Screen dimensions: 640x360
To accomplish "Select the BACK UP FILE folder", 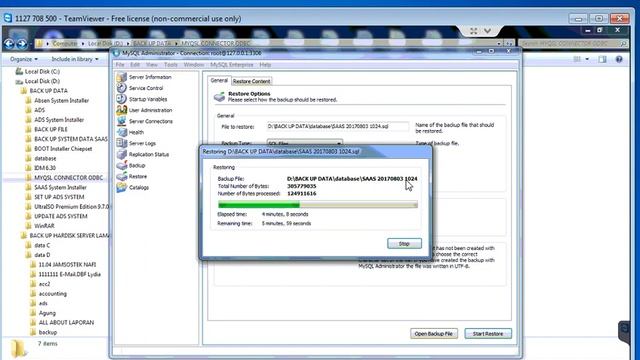I will (51, 129).
